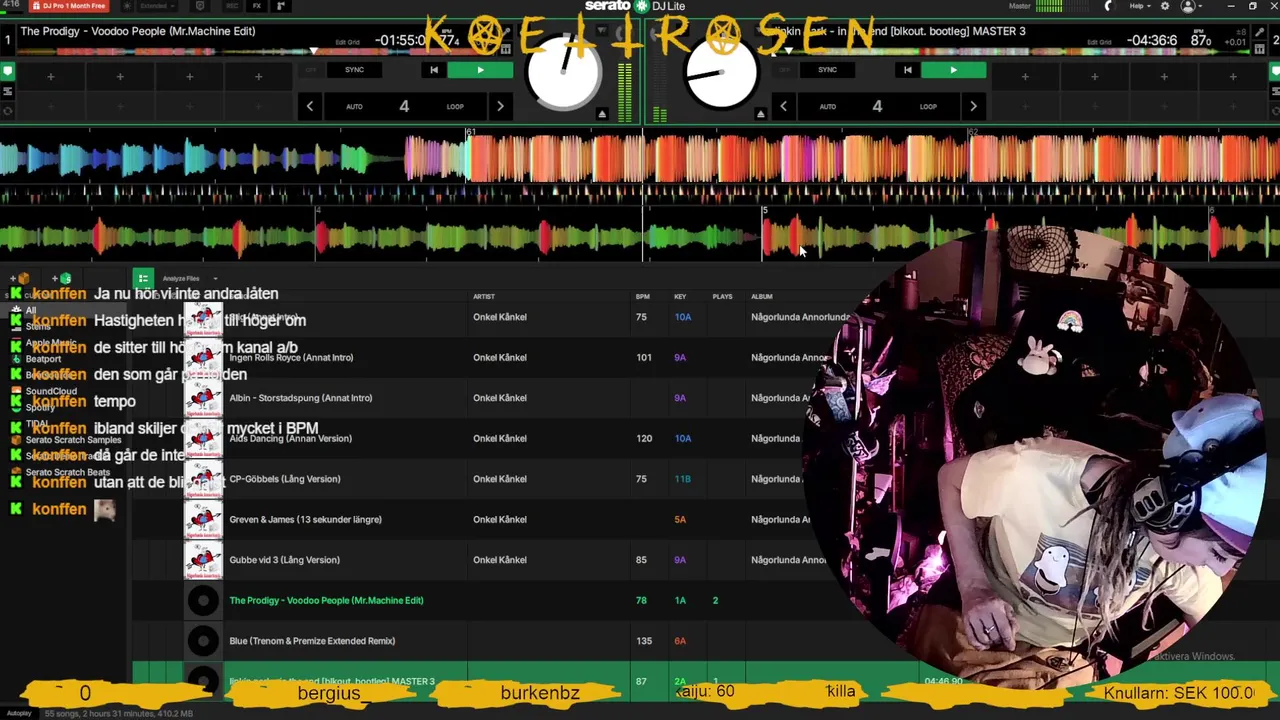Enable SYNC on the left deck
Viewport: 1280px width, 720px height.
(354, 70)
